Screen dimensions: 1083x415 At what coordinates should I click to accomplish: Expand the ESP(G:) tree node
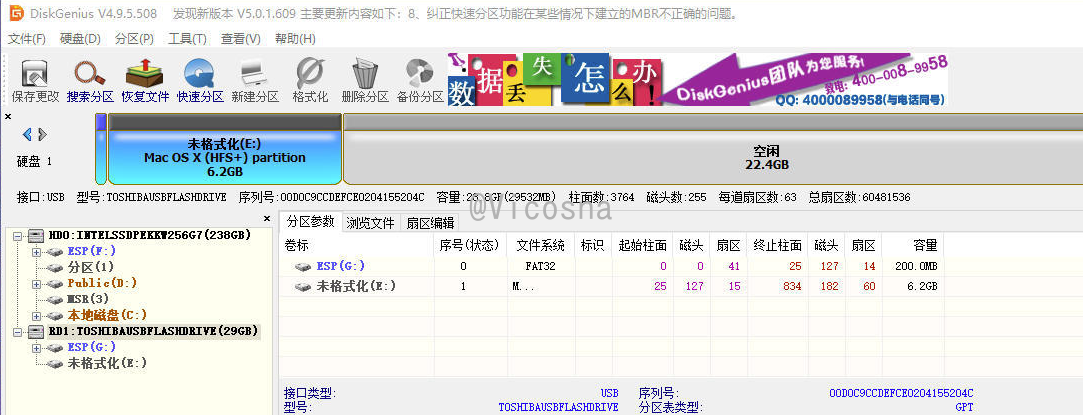(x=37, y=347)
